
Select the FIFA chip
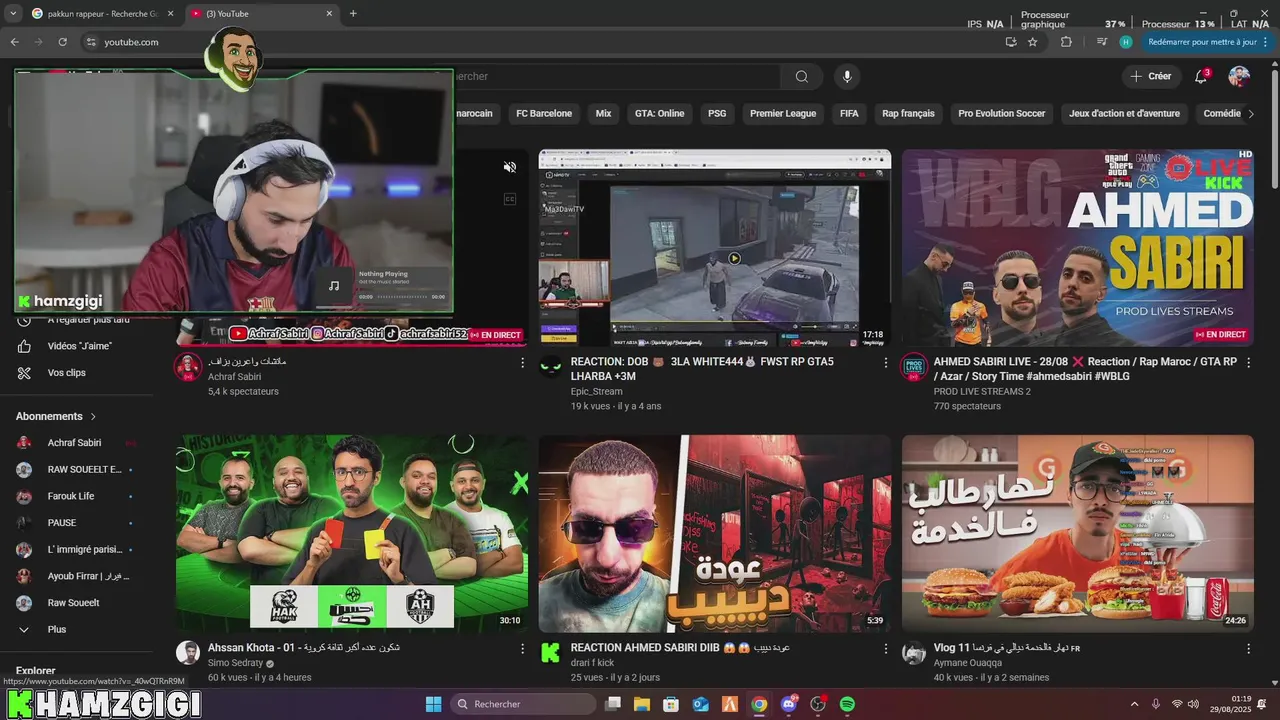pos(849,114)
